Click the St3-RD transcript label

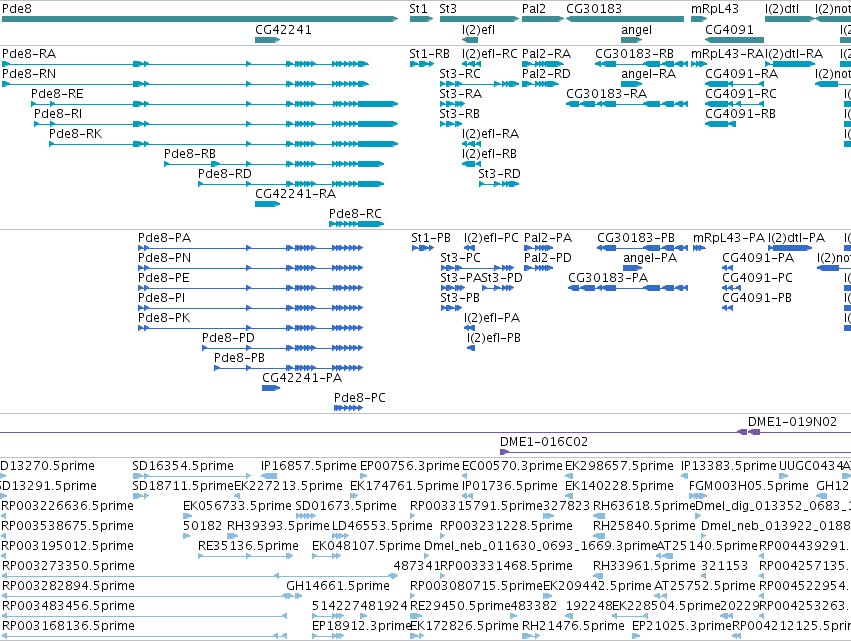pos(499,174)
